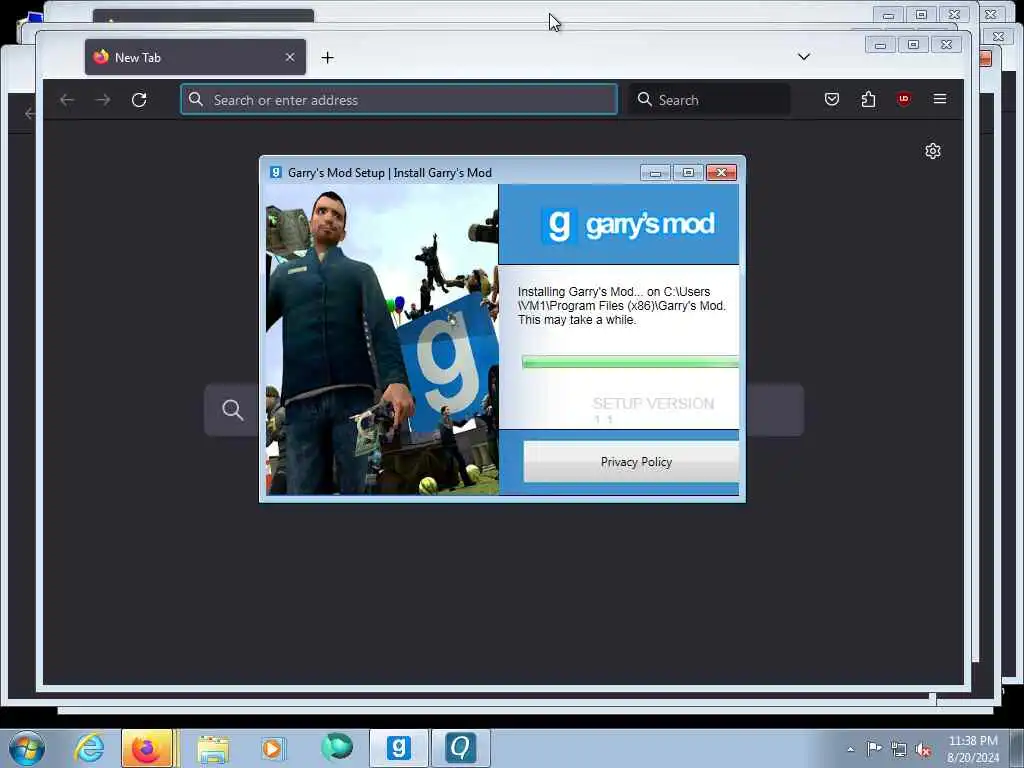Viewport: 1024px width, 768px height.
Task: Focus the Firefox toolbar Search box
Action: (709, 99)
